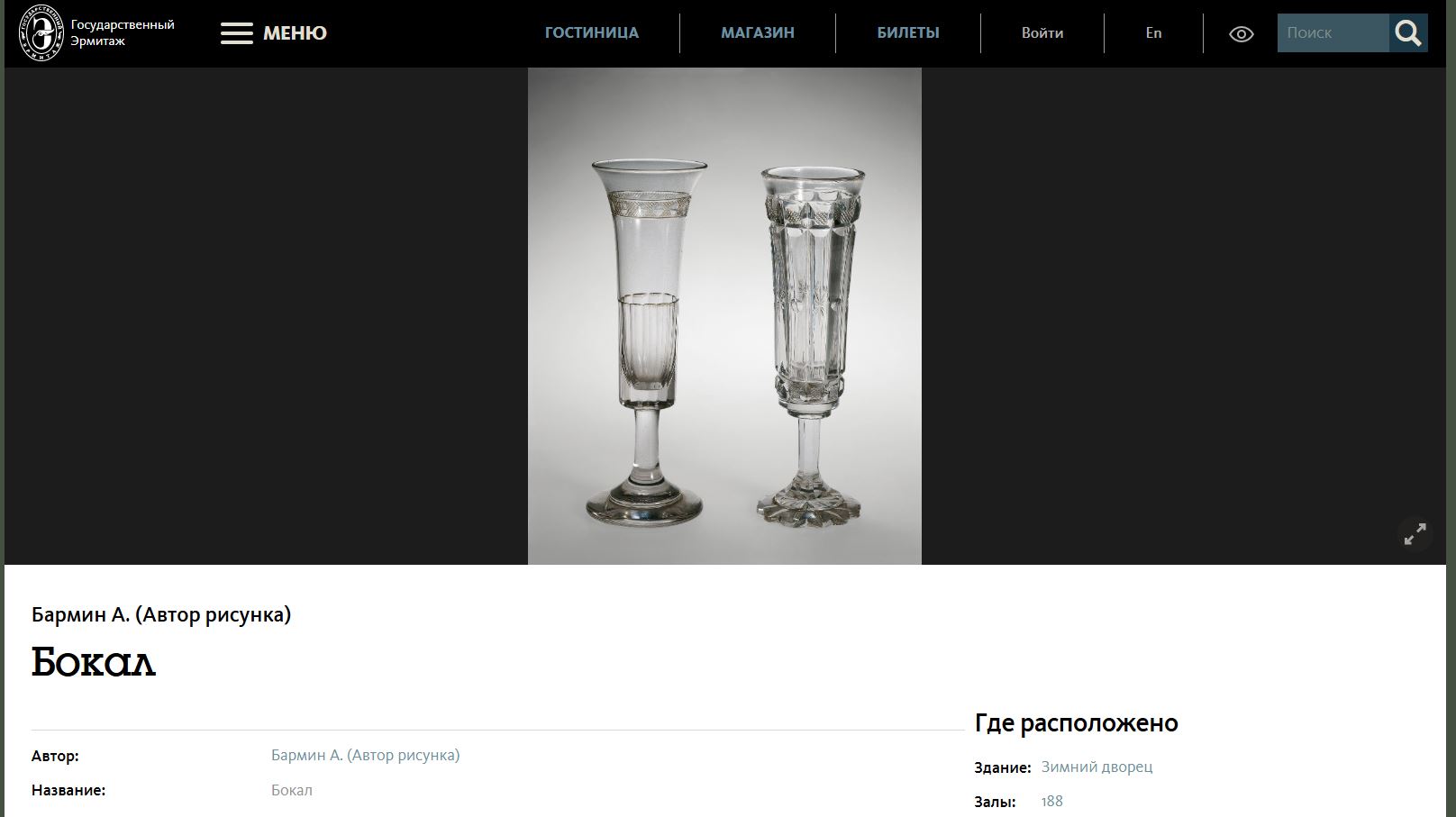Open hall 188 link

(x=1051, y=802)
